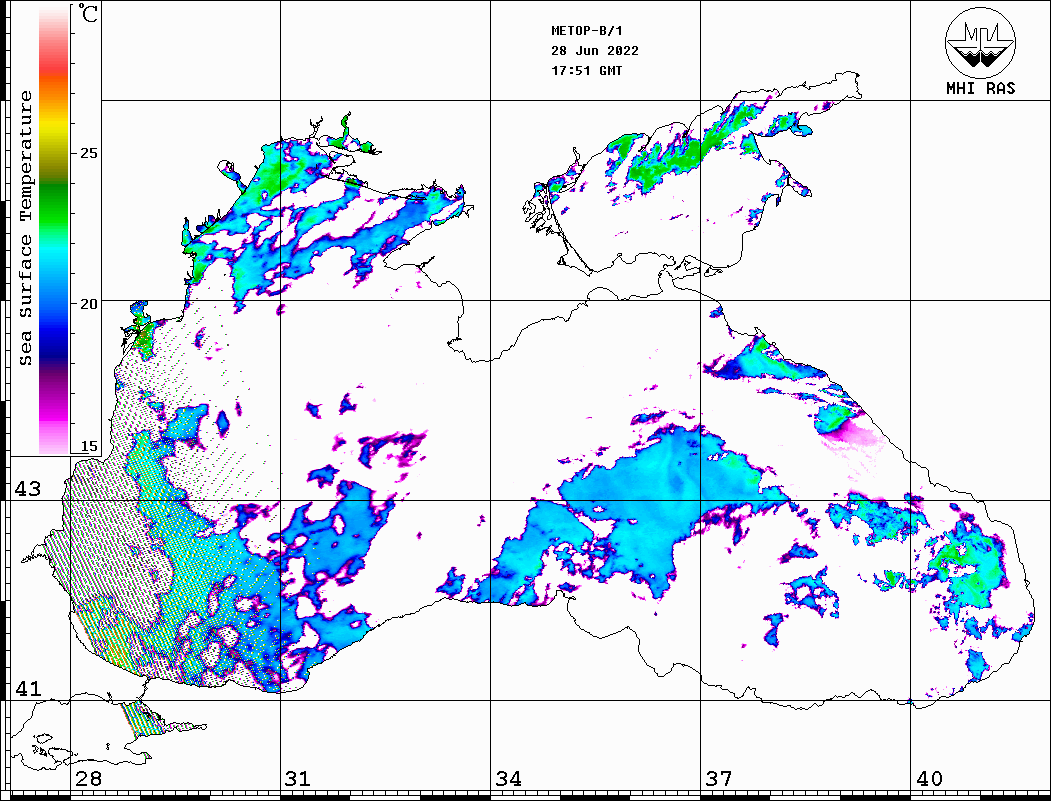The width and height of the screenshot is (1051, 801).
Task: Click longitude label '37'
Action: pos(719,779)
